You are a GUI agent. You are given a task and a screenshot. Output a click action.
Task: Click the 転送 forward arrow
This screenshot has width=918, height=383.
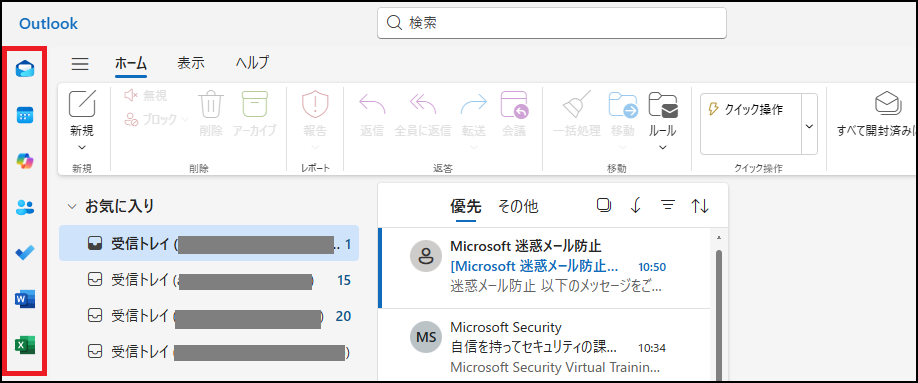(474, 105)
